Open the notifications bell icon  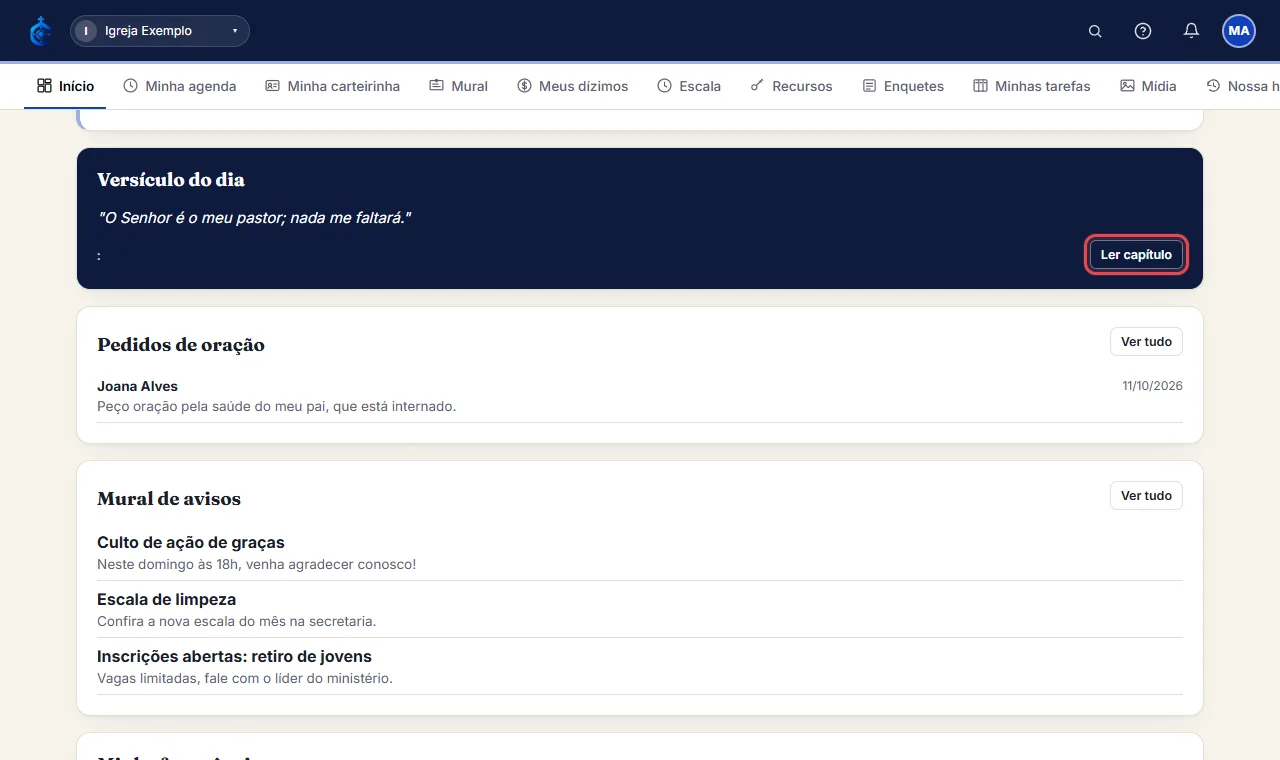[x=1191, y=31]
